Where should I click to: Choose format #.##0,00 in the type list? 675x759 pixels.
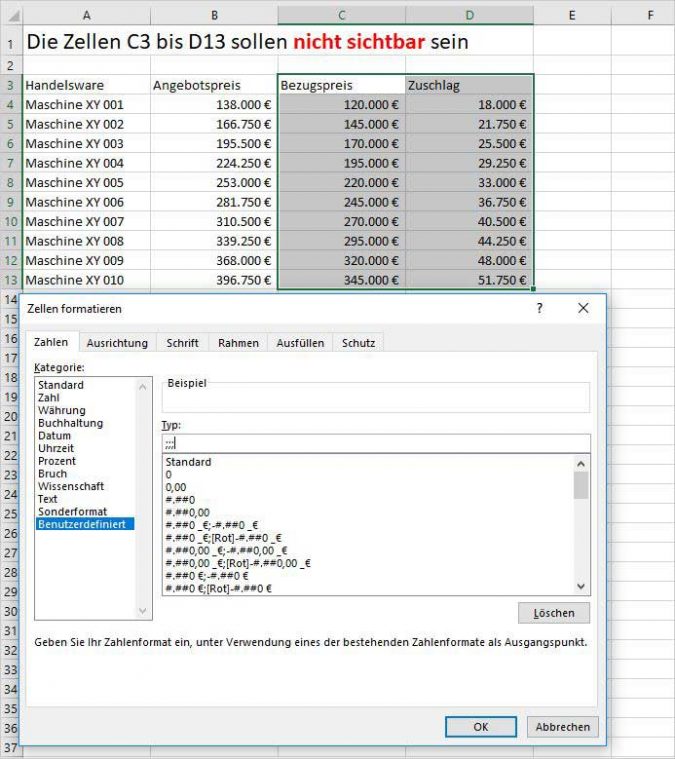tap(188, 512)
